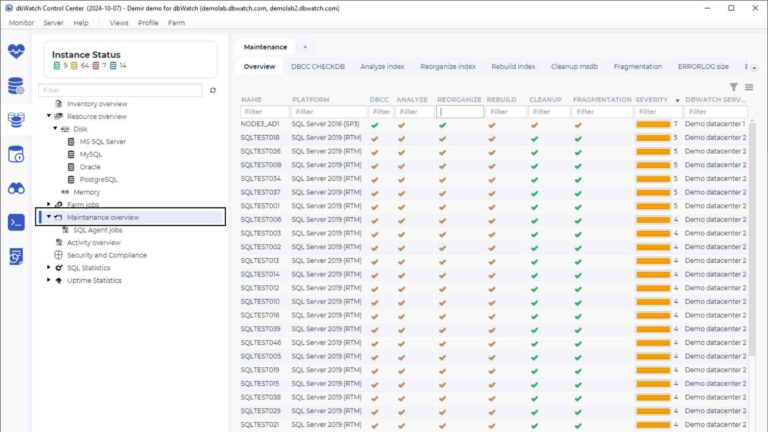The width and height of the screenshot is (768, 432).
Task: Click the Reorganize checkmark for NODE3_AD1
Action: [x=442, y=125]
